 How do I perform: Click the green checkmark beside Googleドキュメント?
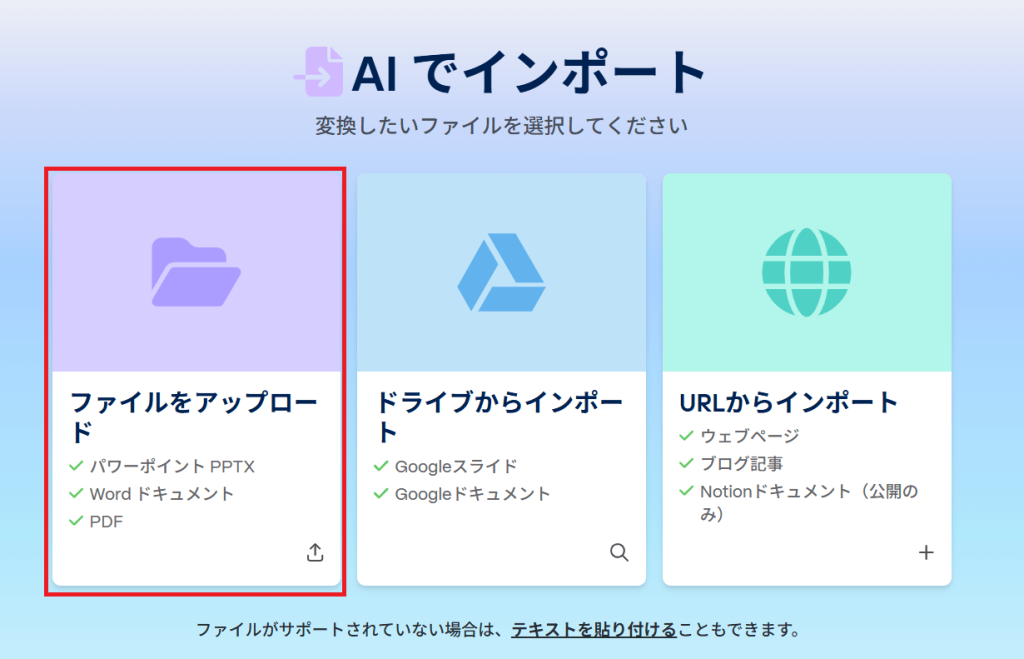pos(381,493)
